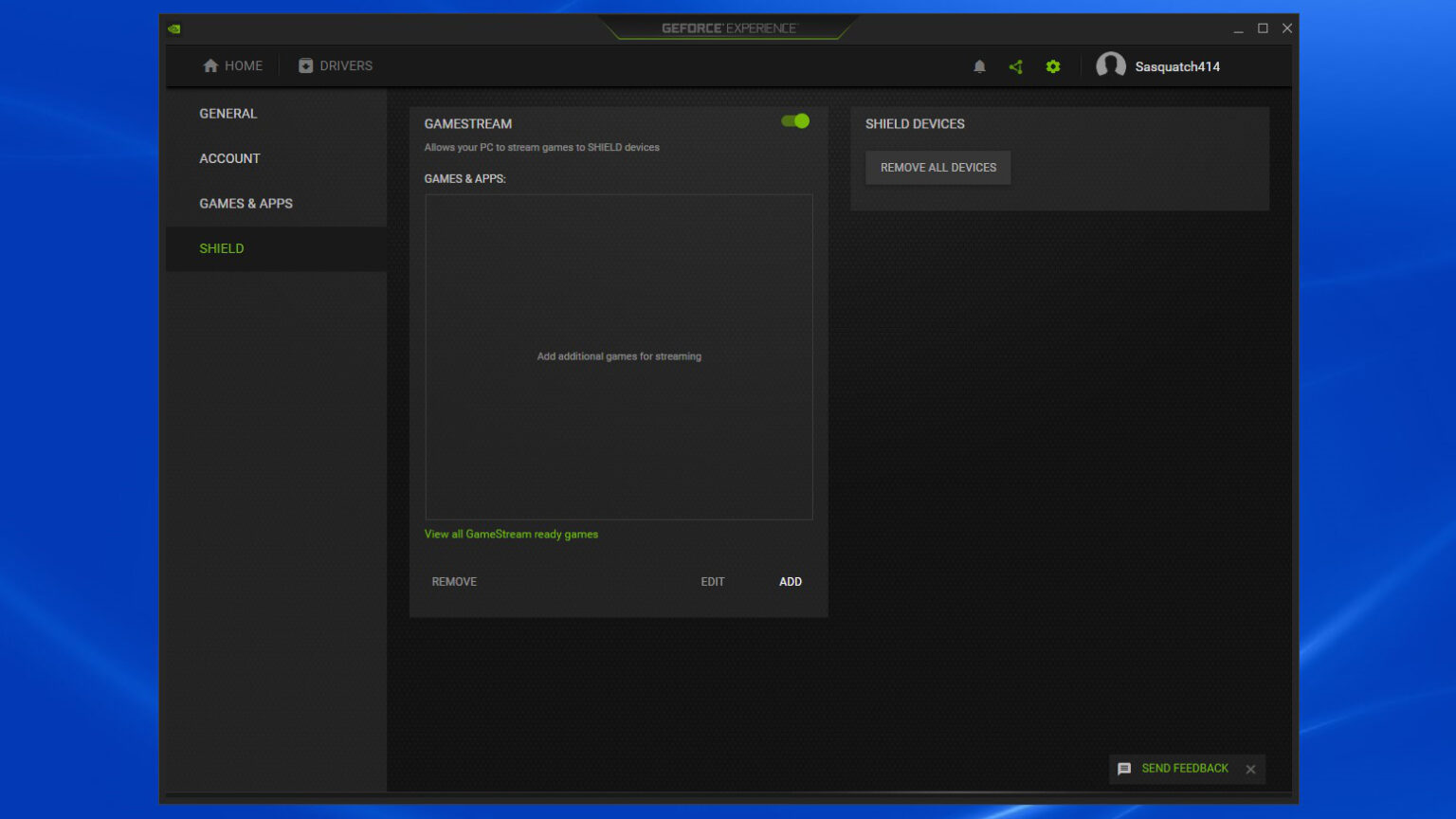Dismiss the SEND FEEDBACK prompt with the X
The height and width of the screenshot is (819, 1456).
click(1250, 769)
